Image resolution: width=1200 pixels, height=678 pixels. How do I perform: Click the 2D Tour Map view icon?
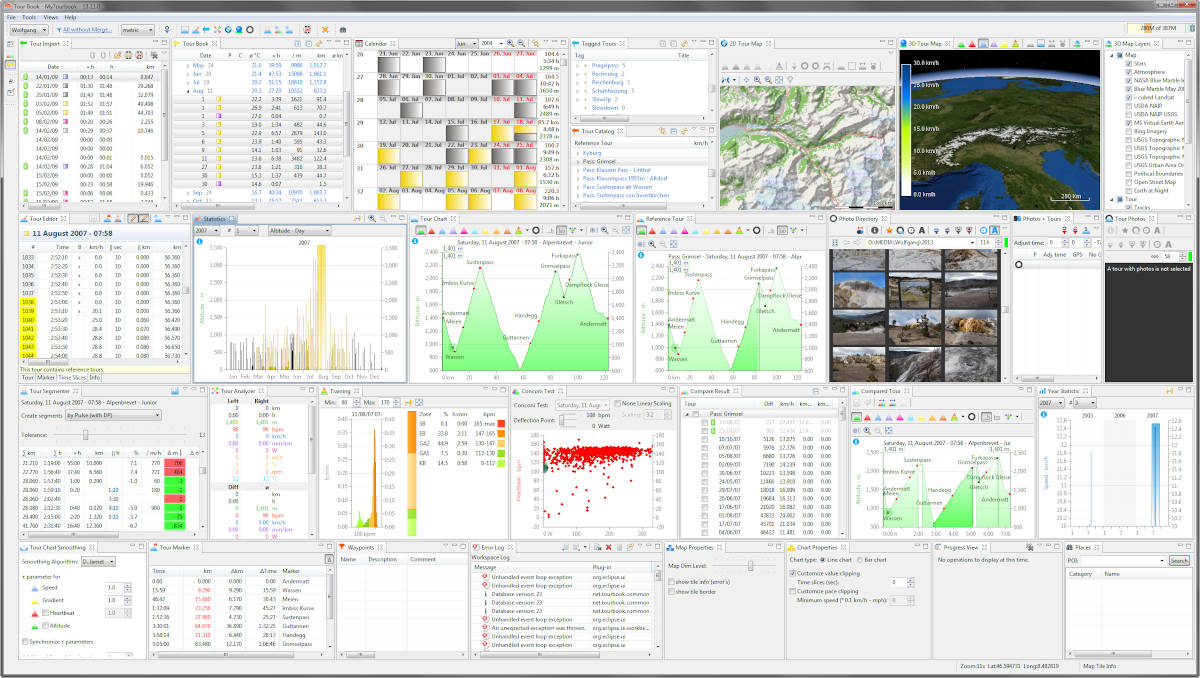coord(725,44)
